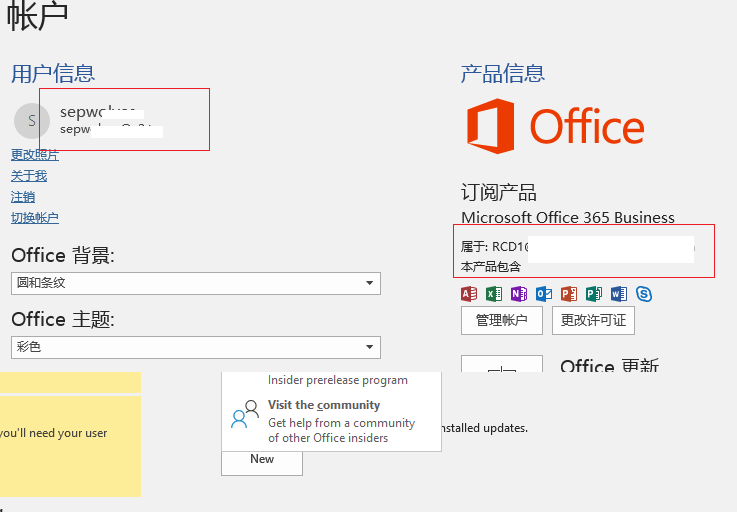Select Visit the community entry
This screenshot has height=512, width=737.
(331, 421)
